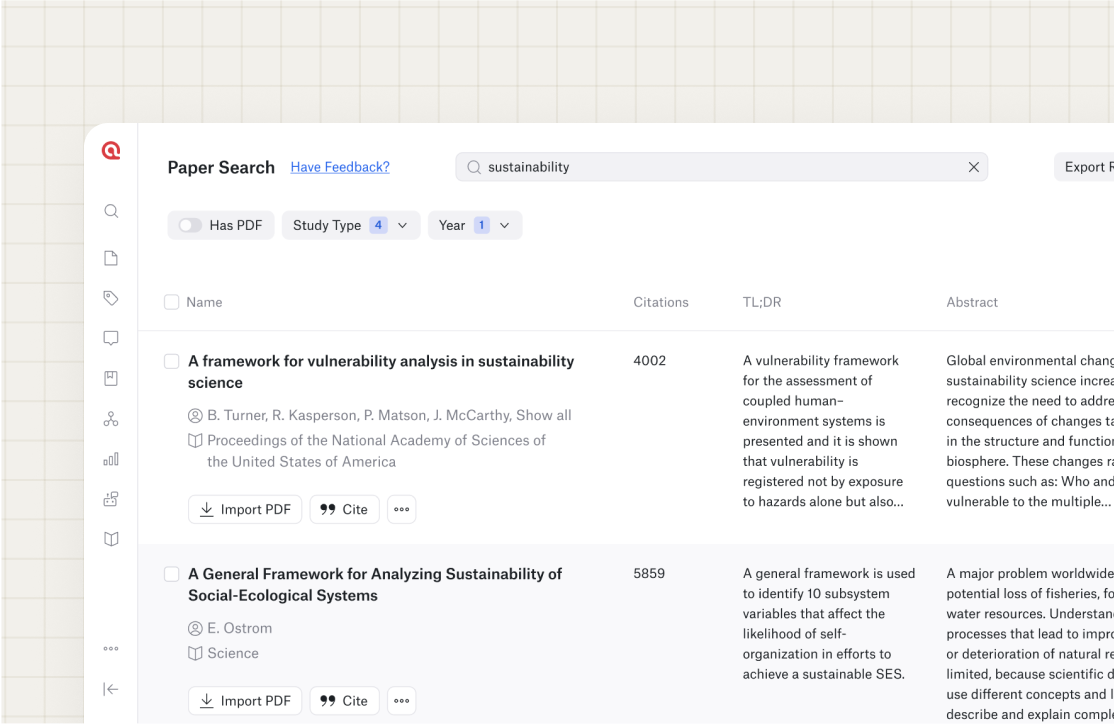Screen dimensions: 1114x724
Task: Open the chat bubble icon in sidebar
Action: coord(111,338)
